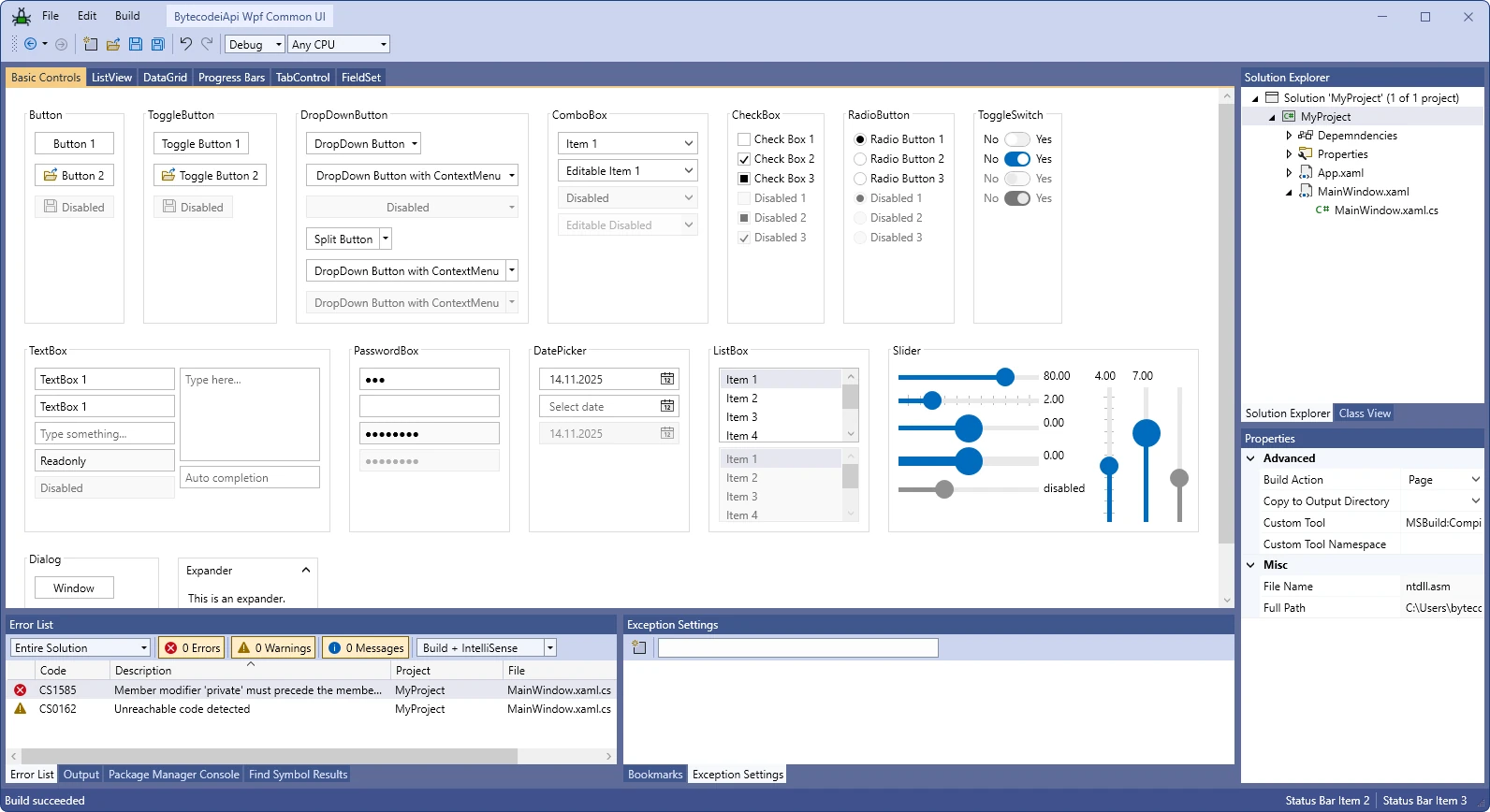Select MainWindow.xaml.cs in Solution Explorer
This screenshot has height=812, width=1490.
1385,210
